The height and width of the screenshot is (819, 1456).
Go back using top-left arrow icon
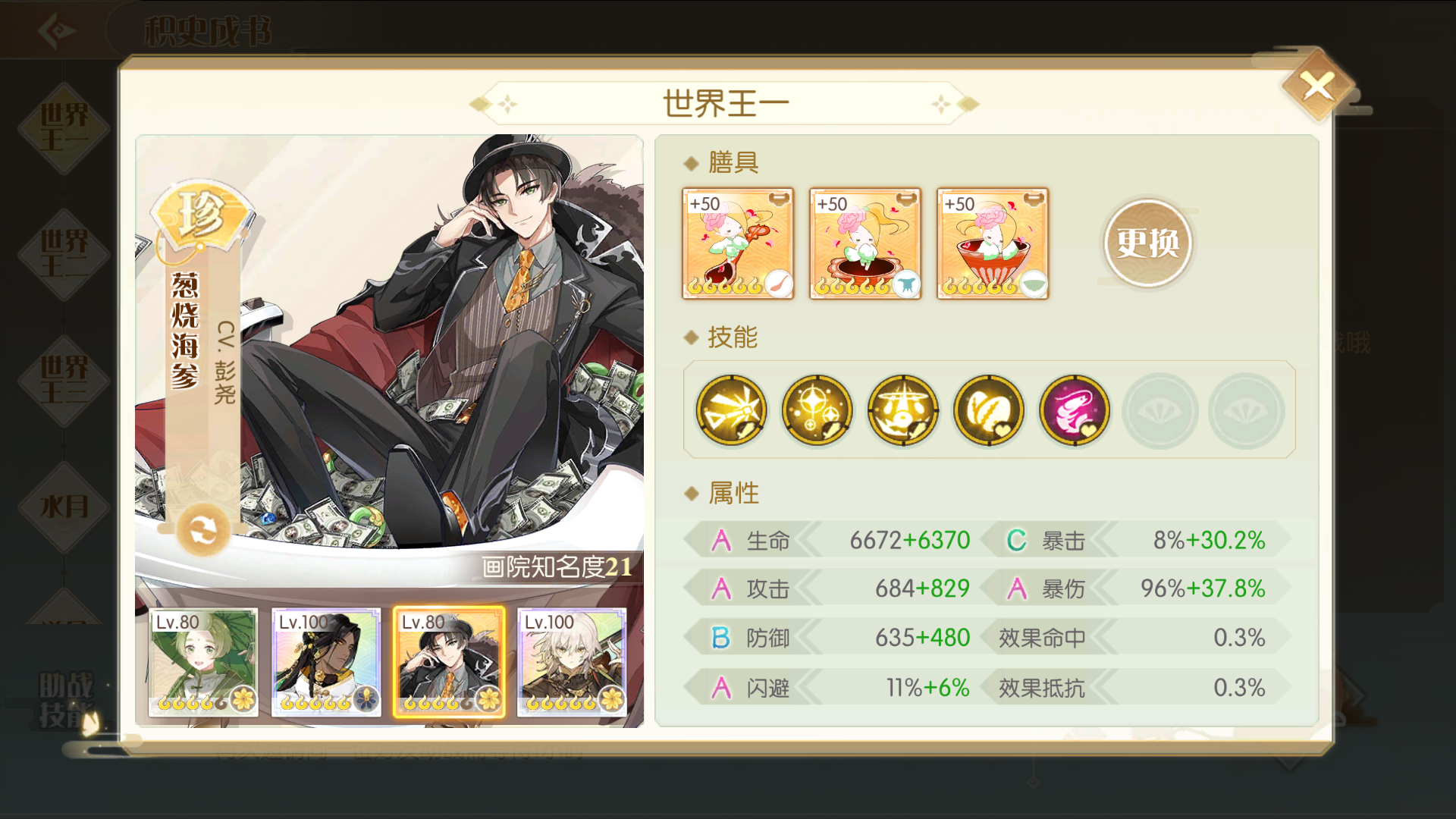tap(57, 30)
